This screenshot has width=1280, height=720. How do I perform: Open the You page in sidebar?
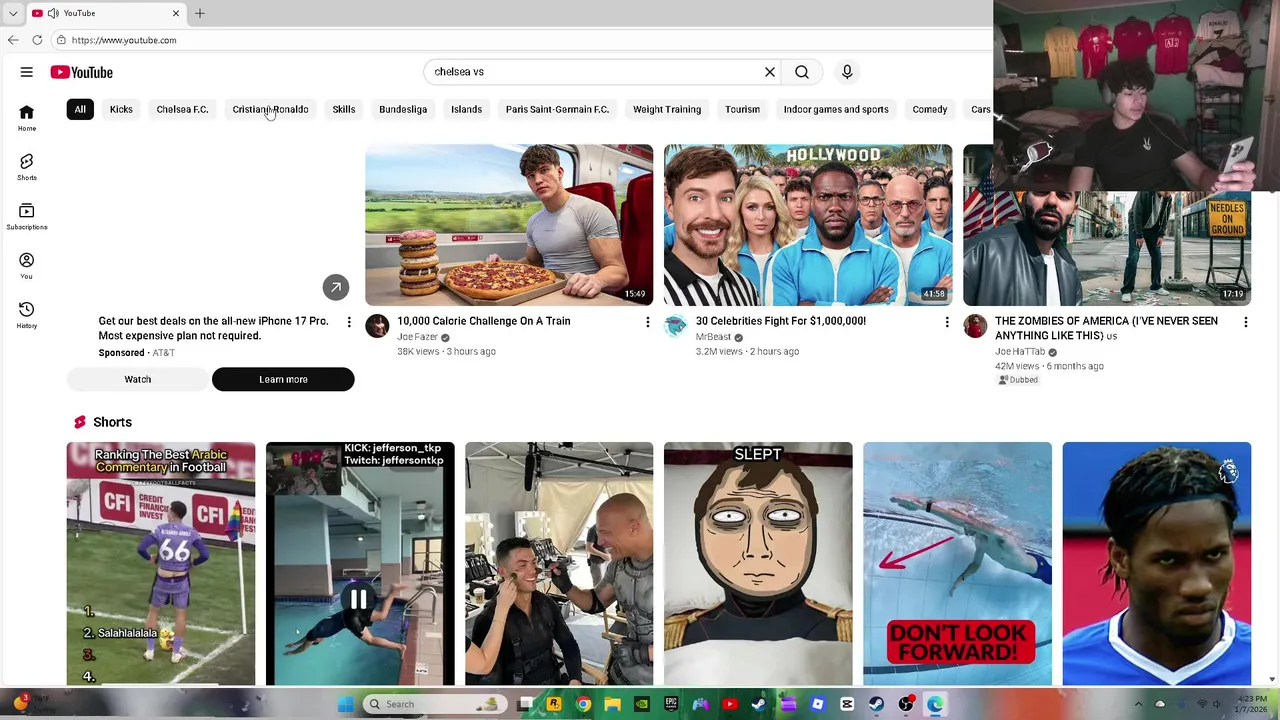tap(27, 265)
